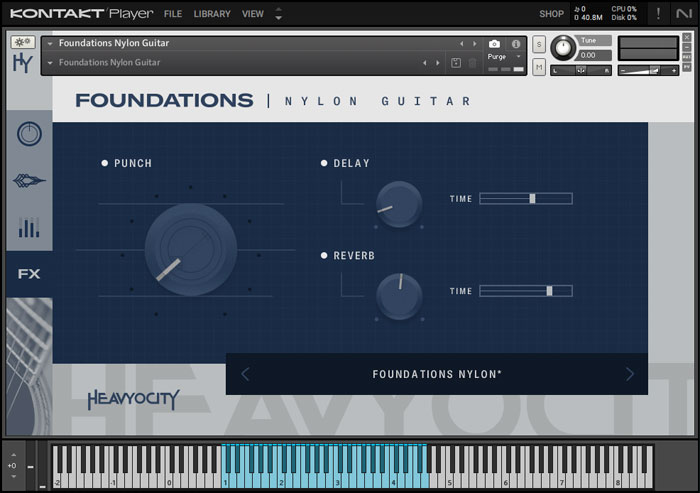Switch to the FX tab
This screenshot has height=493, width=700.
(x=29, y=274)
